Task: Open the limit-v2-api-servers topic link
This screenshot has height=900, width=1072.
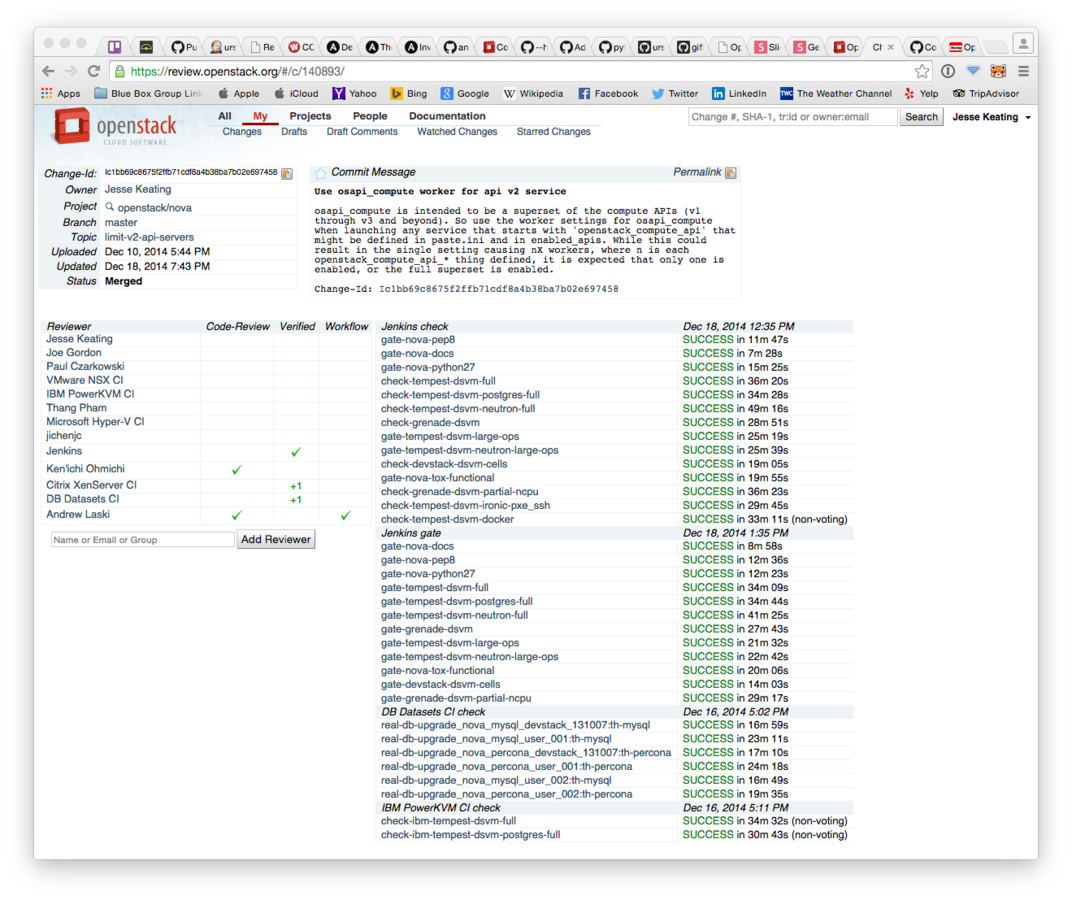Action: coord(149,237)
